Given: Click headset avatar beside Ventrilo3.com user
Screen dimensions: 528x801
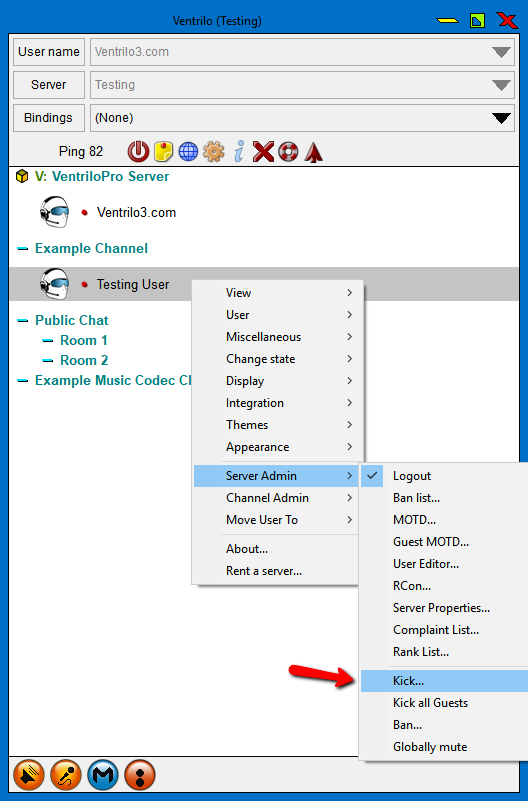Looking at the screenshot, I should point(54,212).
